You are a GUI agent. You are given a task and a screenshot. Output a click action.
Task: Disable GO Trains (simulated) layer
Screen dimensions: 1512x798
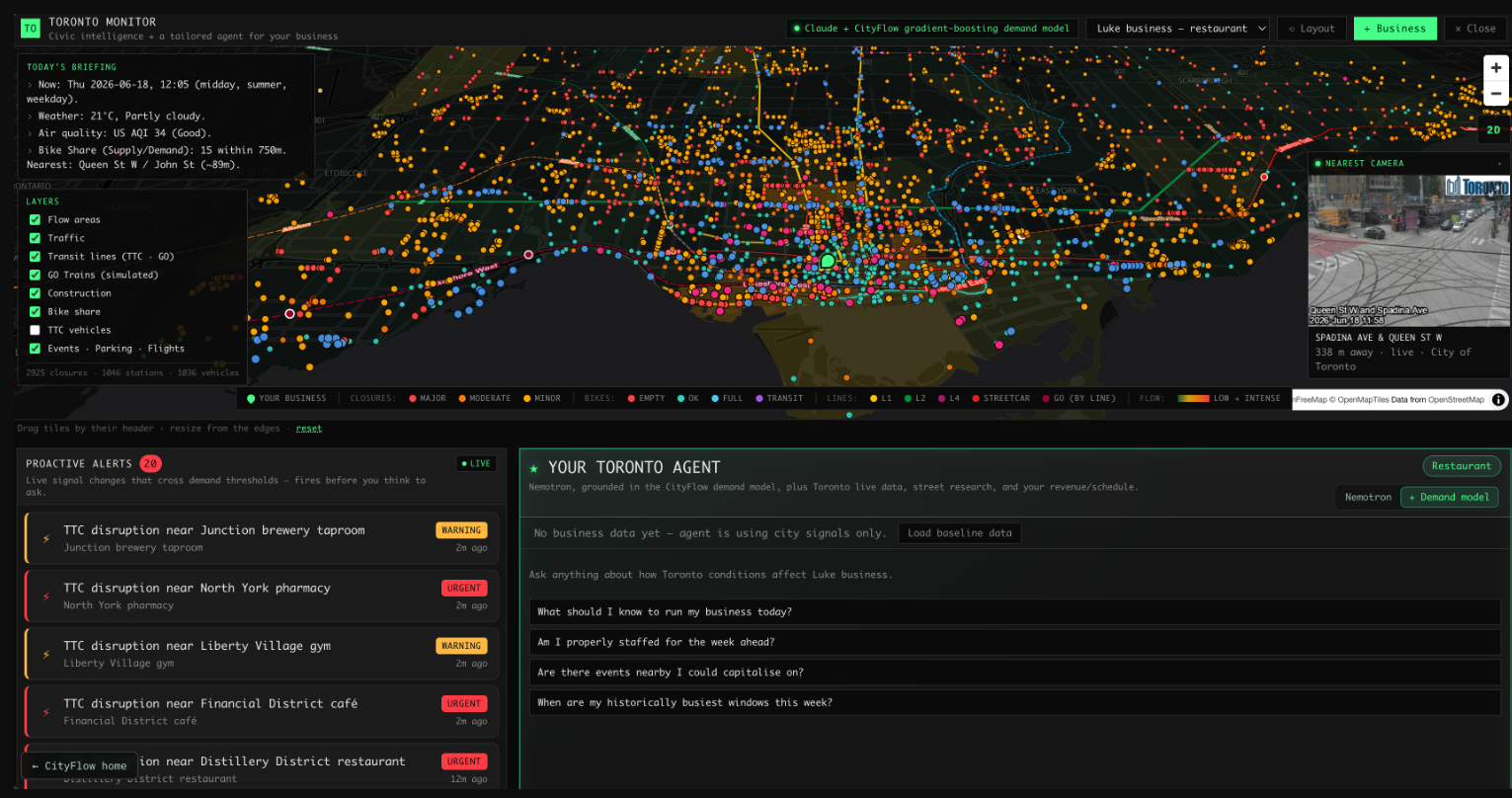coord(36,275)
